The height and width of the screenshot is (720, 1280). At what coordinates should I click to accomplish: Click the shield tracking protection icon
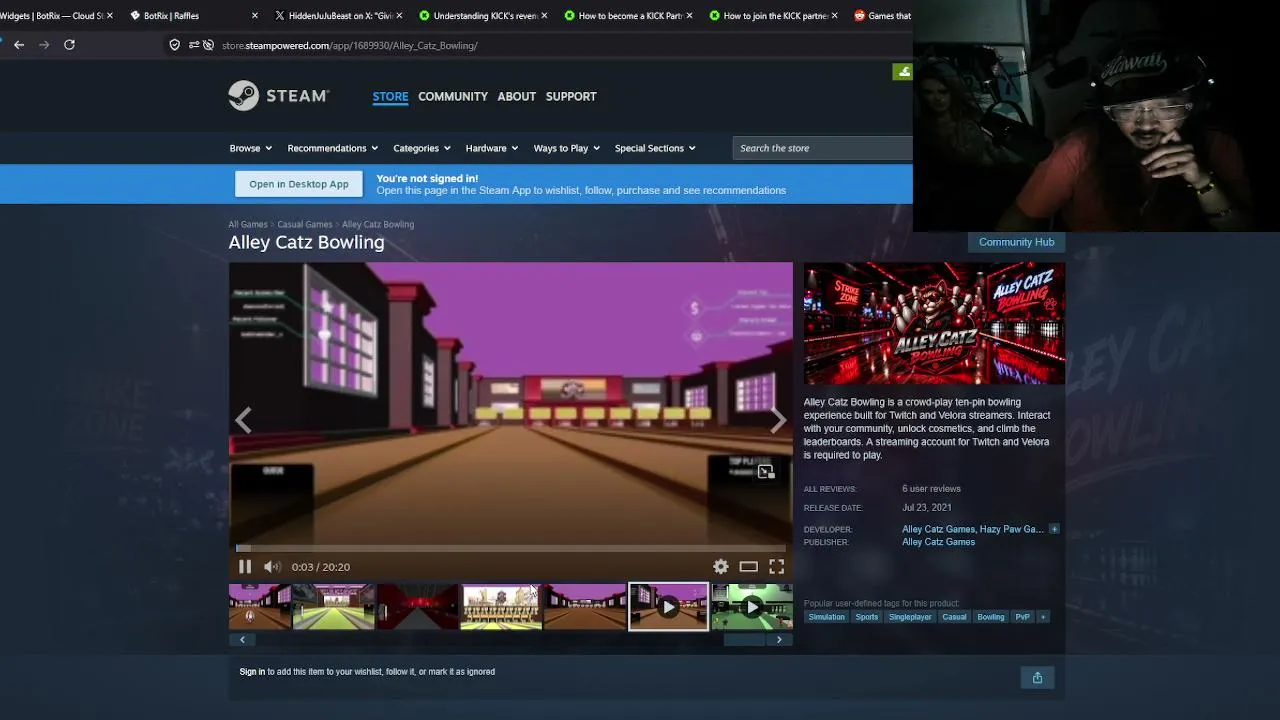(175, 45)
